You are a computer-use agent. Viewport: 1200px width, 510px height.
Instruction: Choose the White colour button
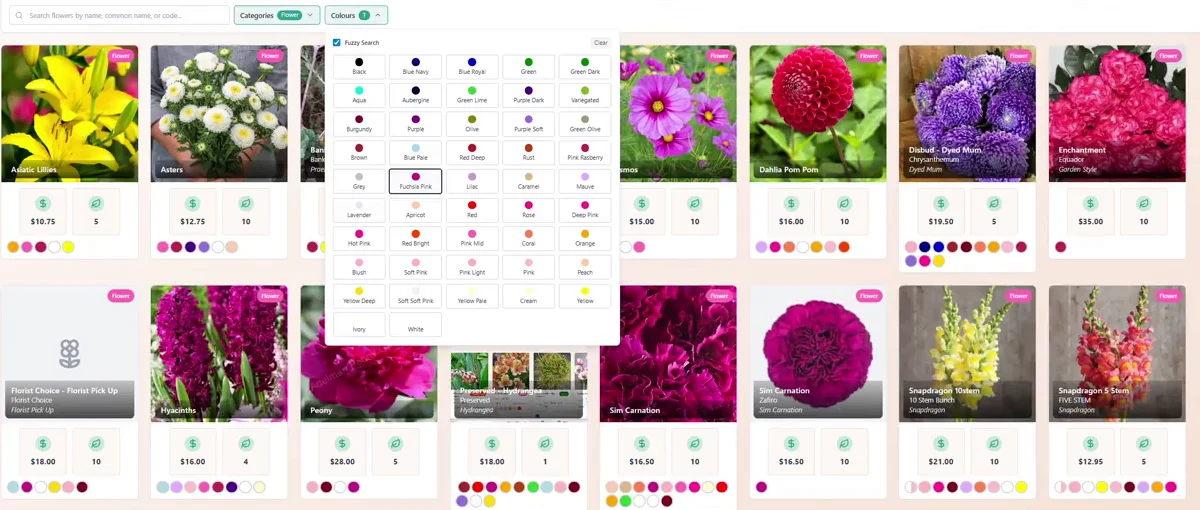pos(415,324)
